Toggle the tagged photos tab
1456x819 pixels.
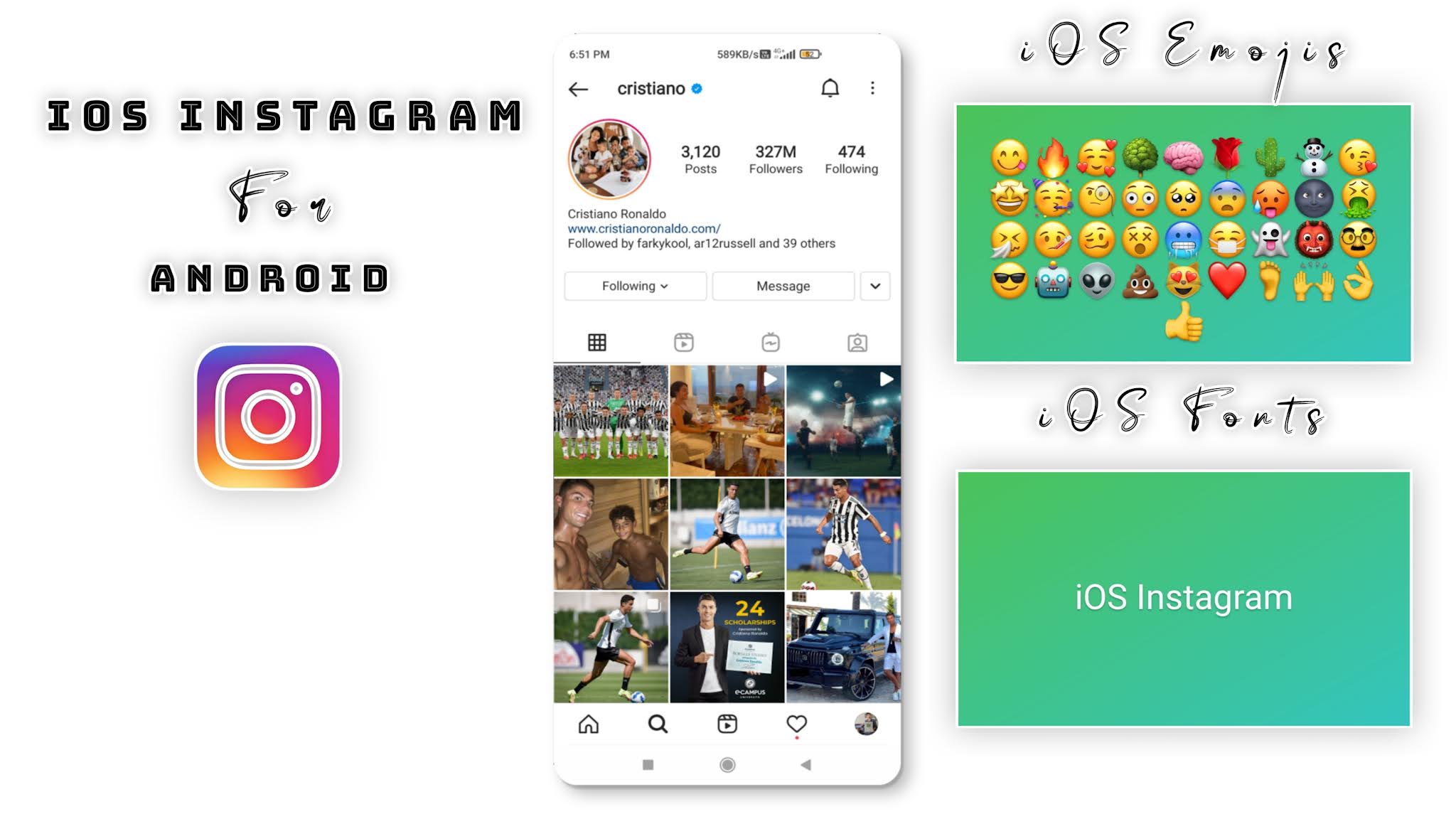858,342
